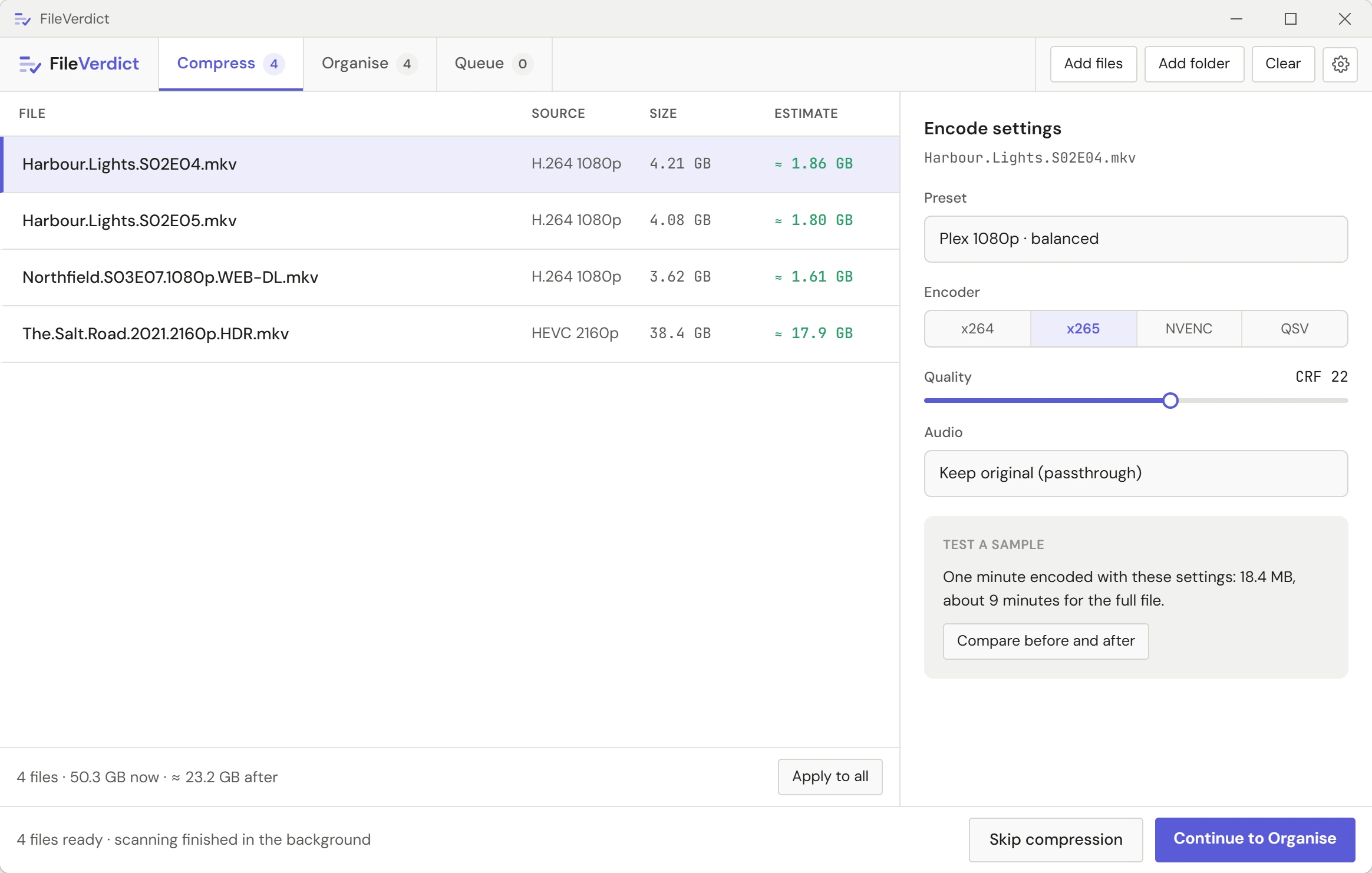Select Northfield.S03E07.1080p.WEB-DL.mkv
Screen dimensions: 1372x873
tap(450, 277)
